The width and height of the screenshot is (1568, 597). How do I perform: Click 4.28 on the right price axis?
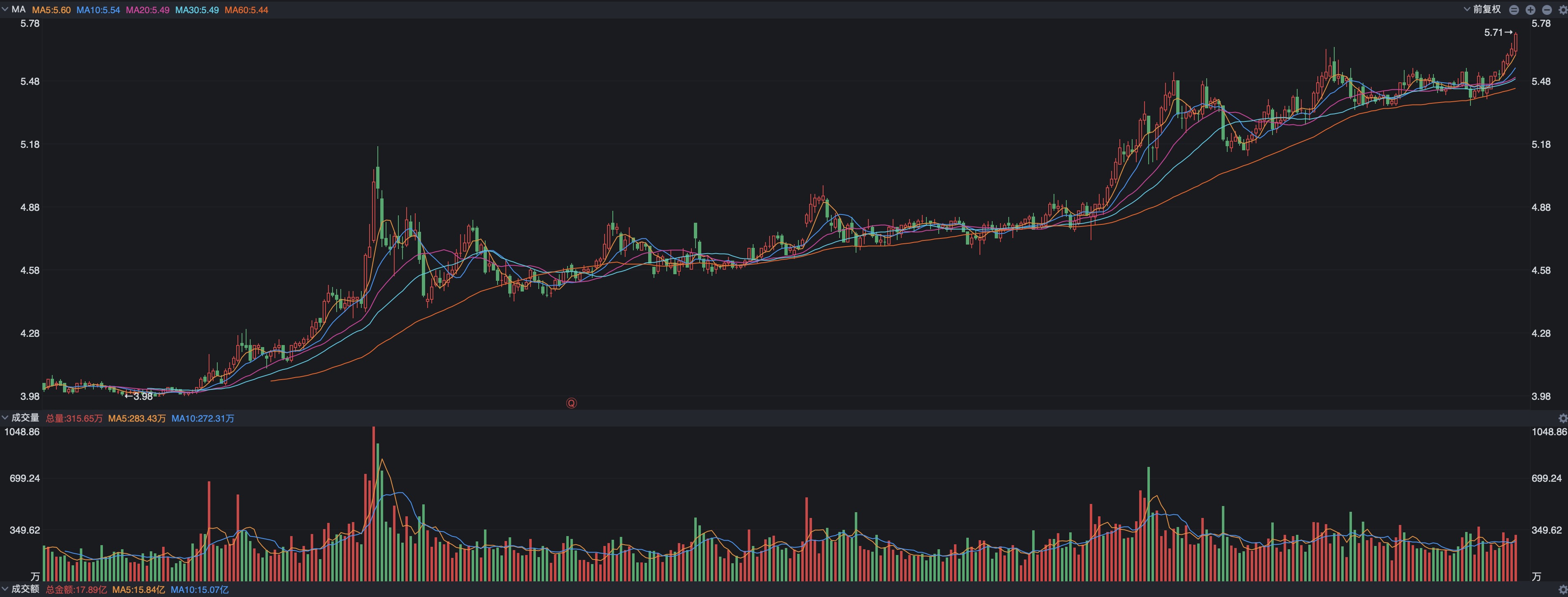[x=1540, y=333]
